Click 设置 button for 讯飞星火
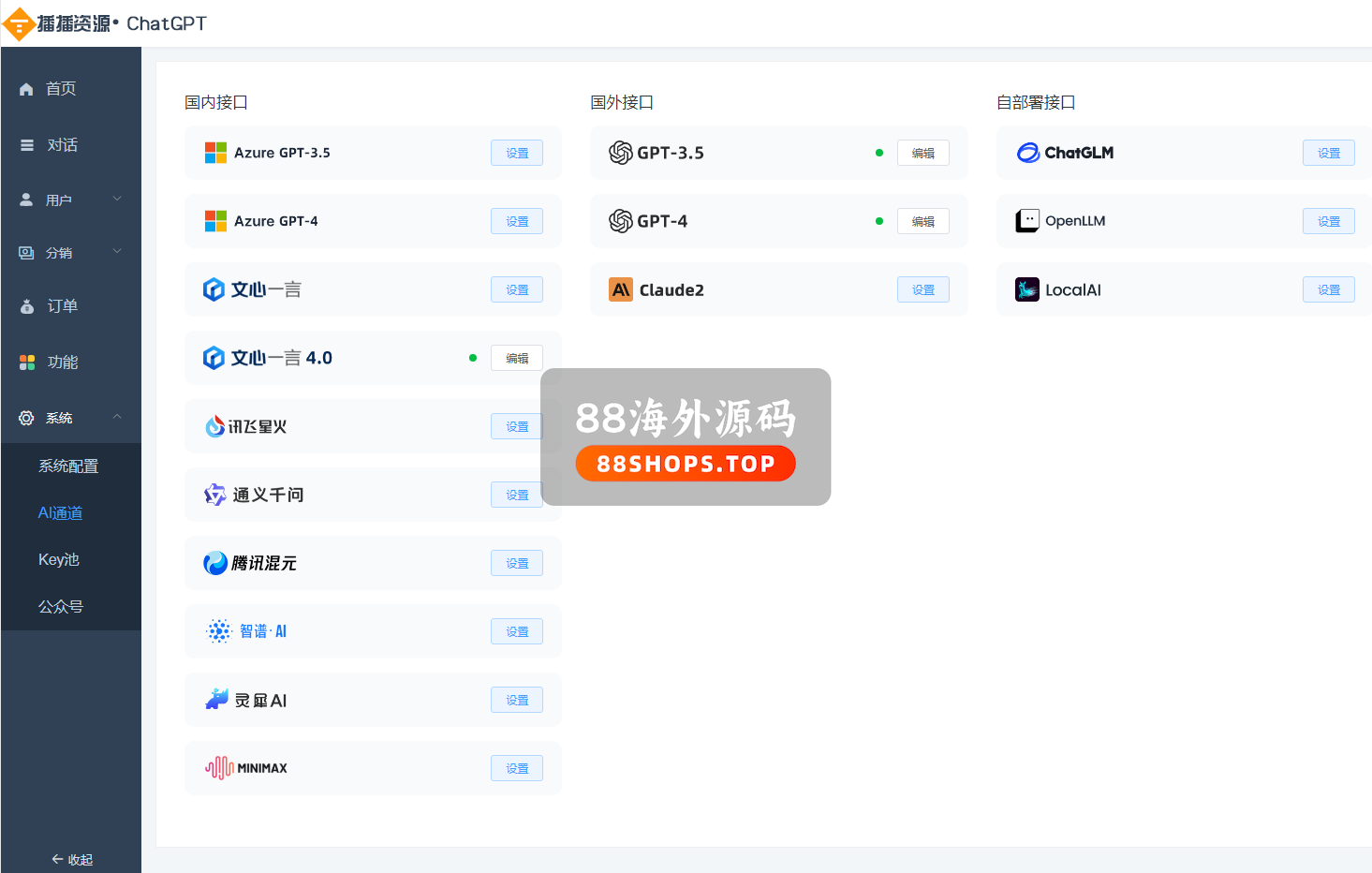This screenshot has width=1372, height=873. [517, 426]
